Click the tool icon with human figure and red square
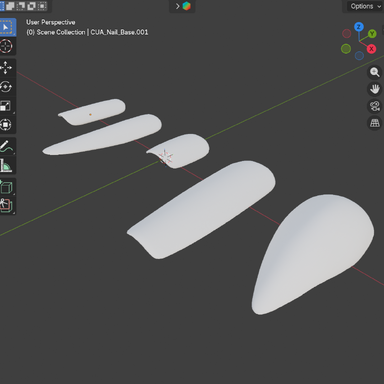 pyautogui.click(x=7, y=206)
